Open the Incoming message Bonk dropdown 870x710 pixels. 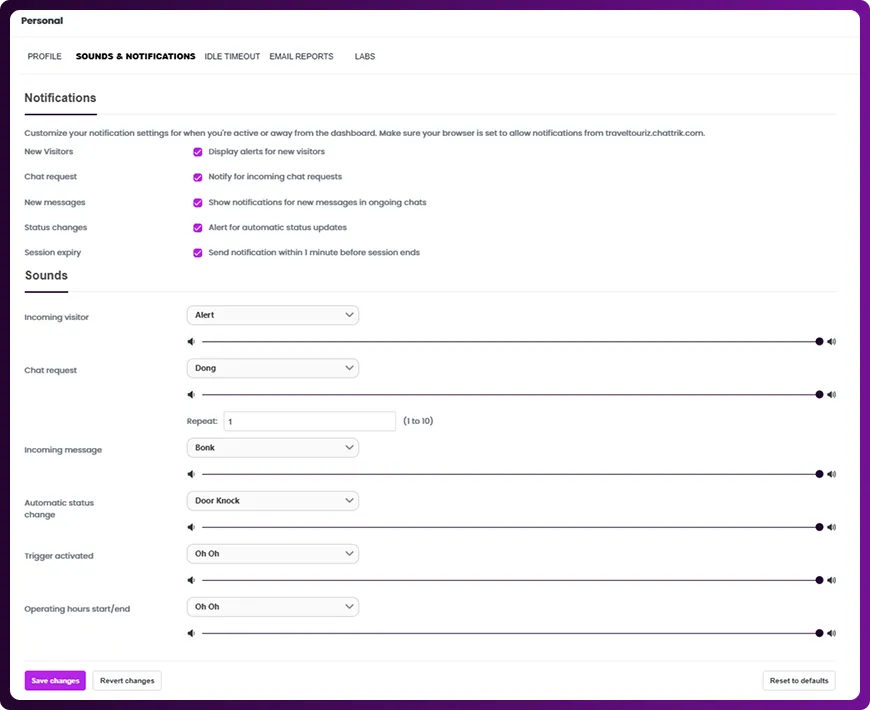pos(272,448)
